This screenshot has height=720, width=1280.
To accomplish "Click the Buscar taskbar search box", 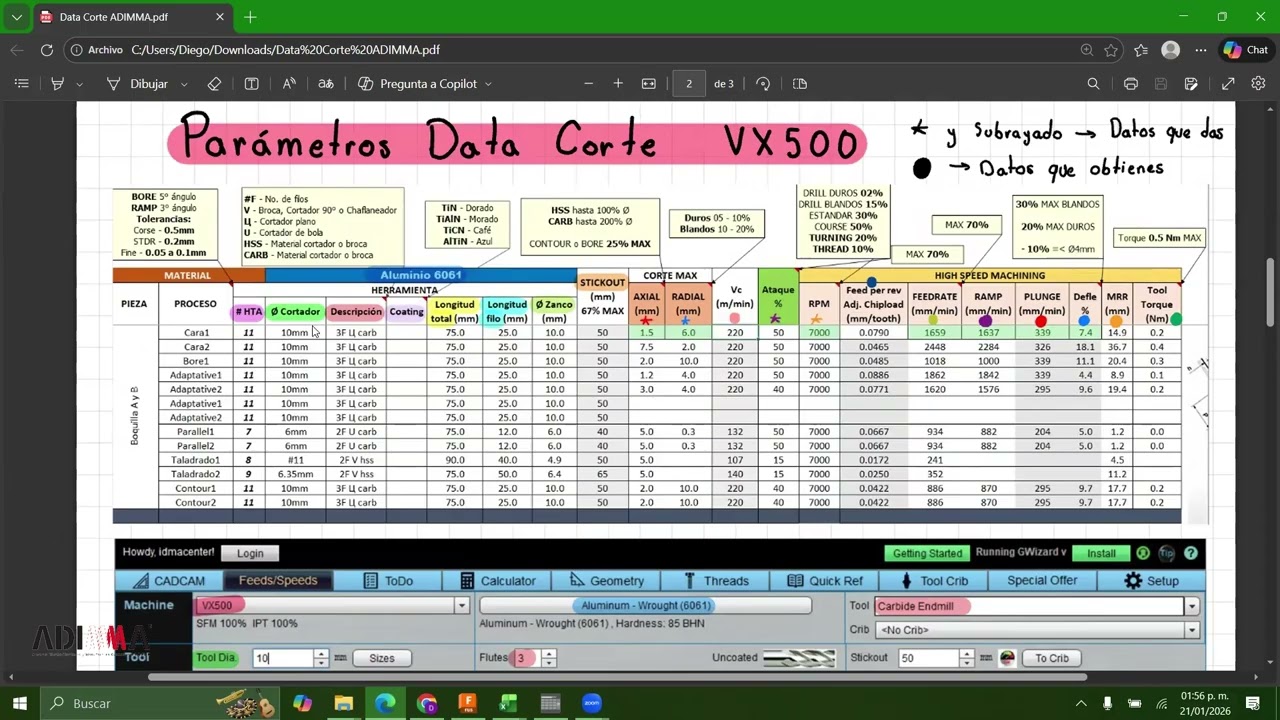I will [x=160, y=703].
